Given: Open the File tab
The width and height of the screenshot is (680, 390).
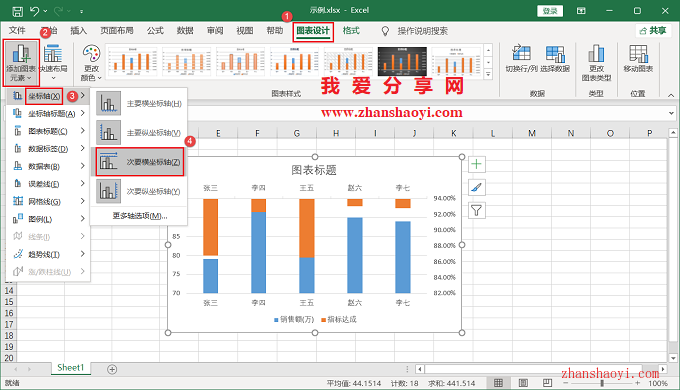Looking at the screenshot, I should [17, 31].
